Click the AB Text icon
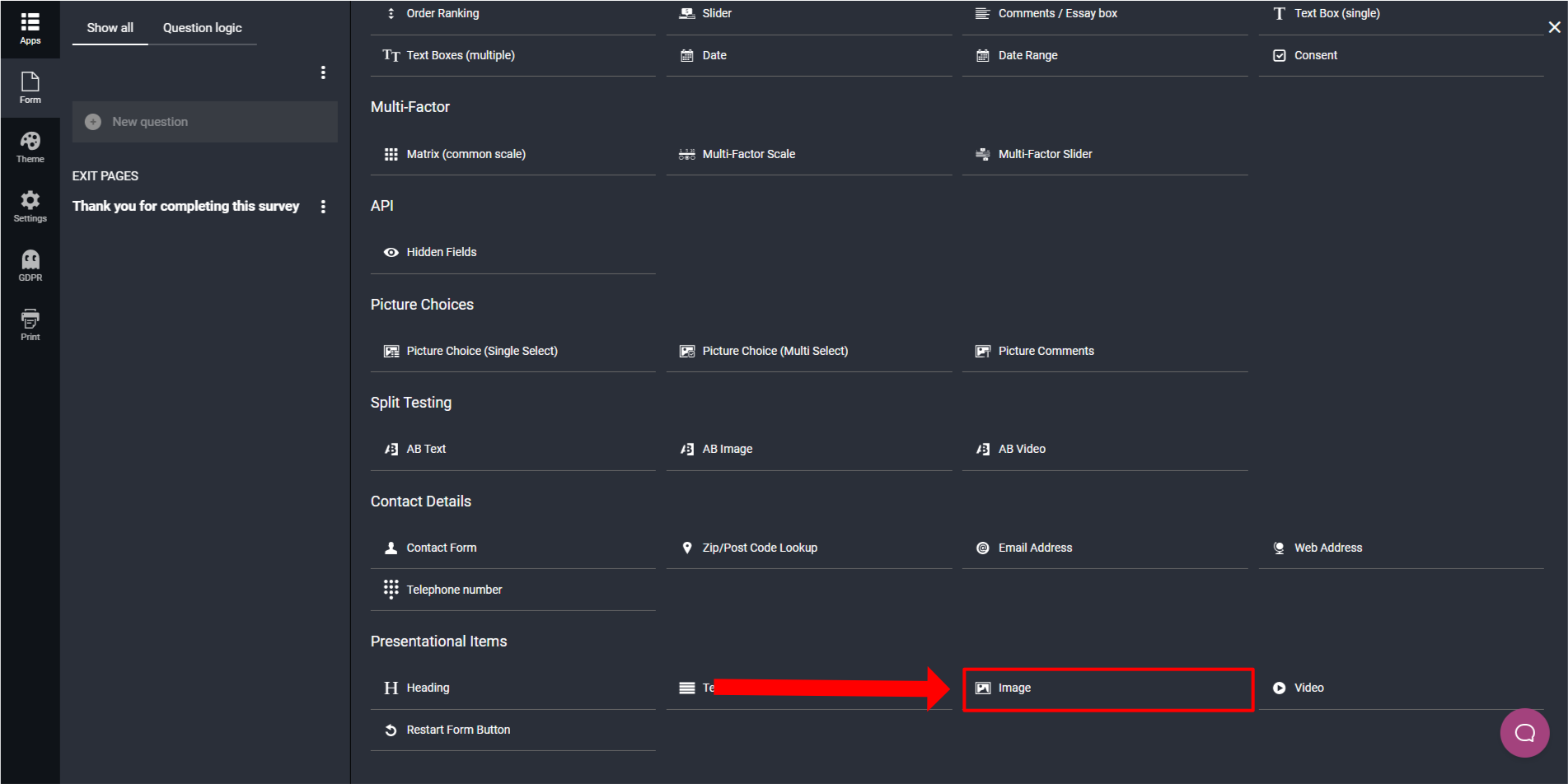 (391, 449)
